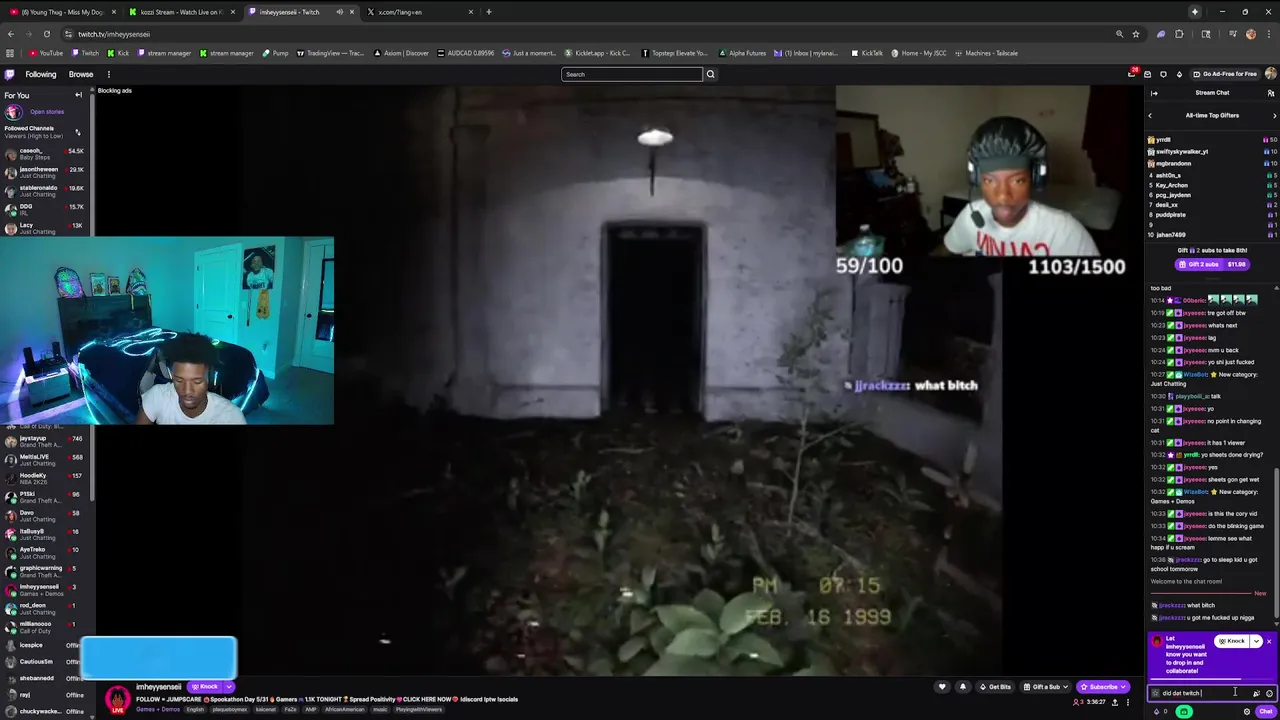Open the Axiom Discover bookmark
The width and height of the screenshot is (1280, 720).
point(401,53)
